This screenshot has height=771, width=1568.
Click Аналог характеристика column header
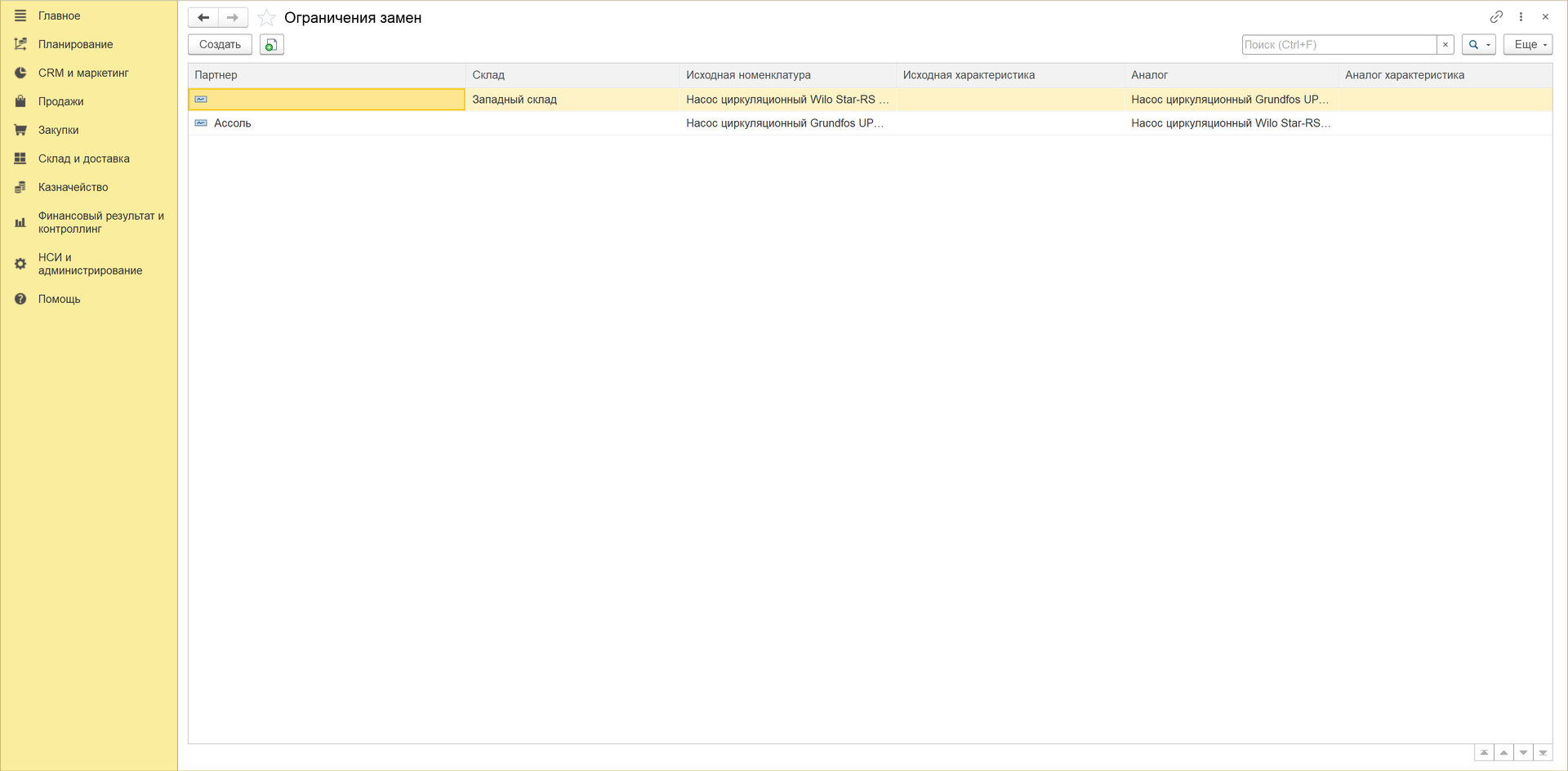tap(1445, 75)
